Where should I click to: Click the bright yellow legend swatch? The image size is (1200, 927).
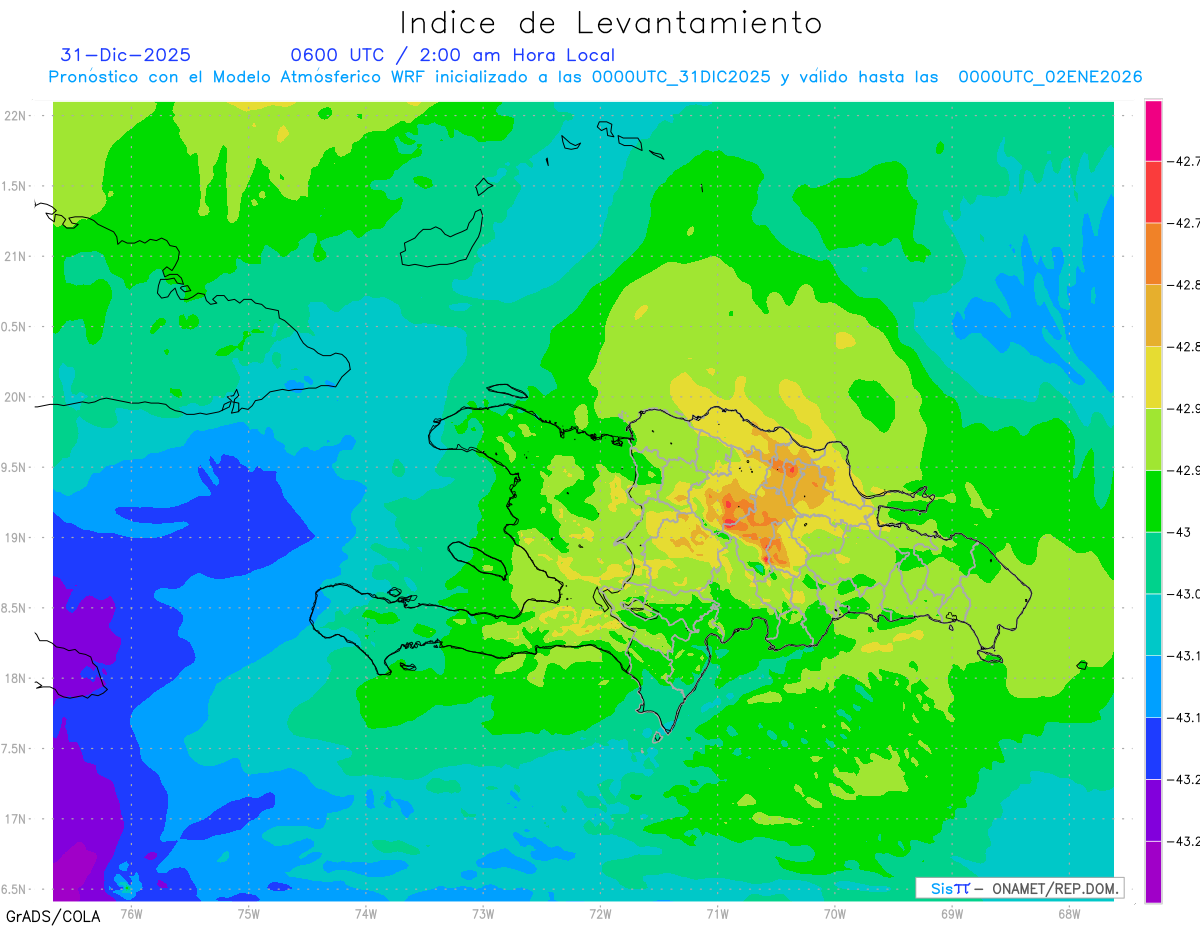click(x=1153, y=377)
